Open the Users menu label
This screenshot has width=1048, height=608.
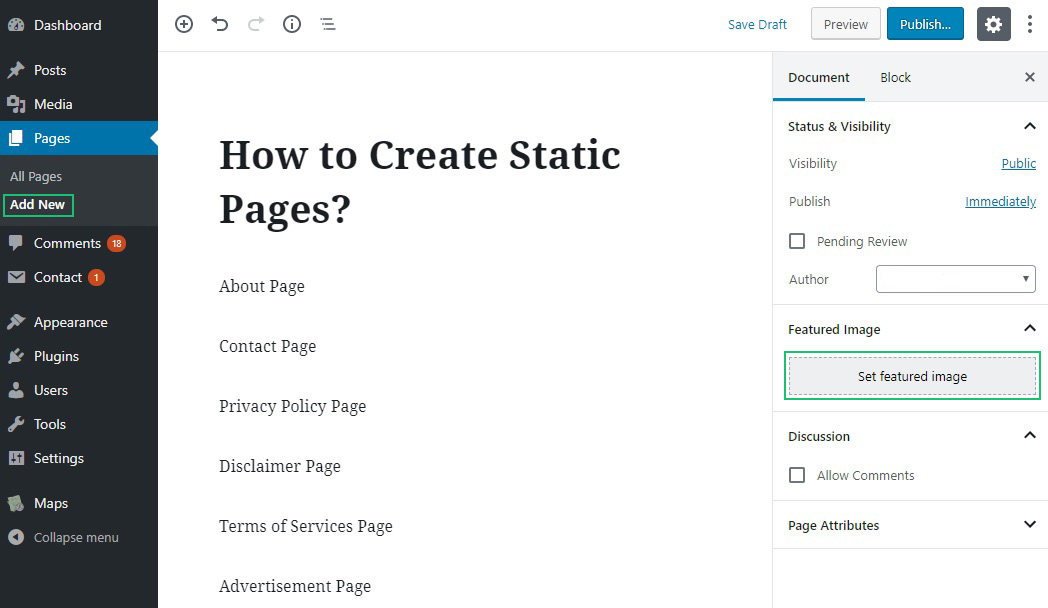click(51, 390)
